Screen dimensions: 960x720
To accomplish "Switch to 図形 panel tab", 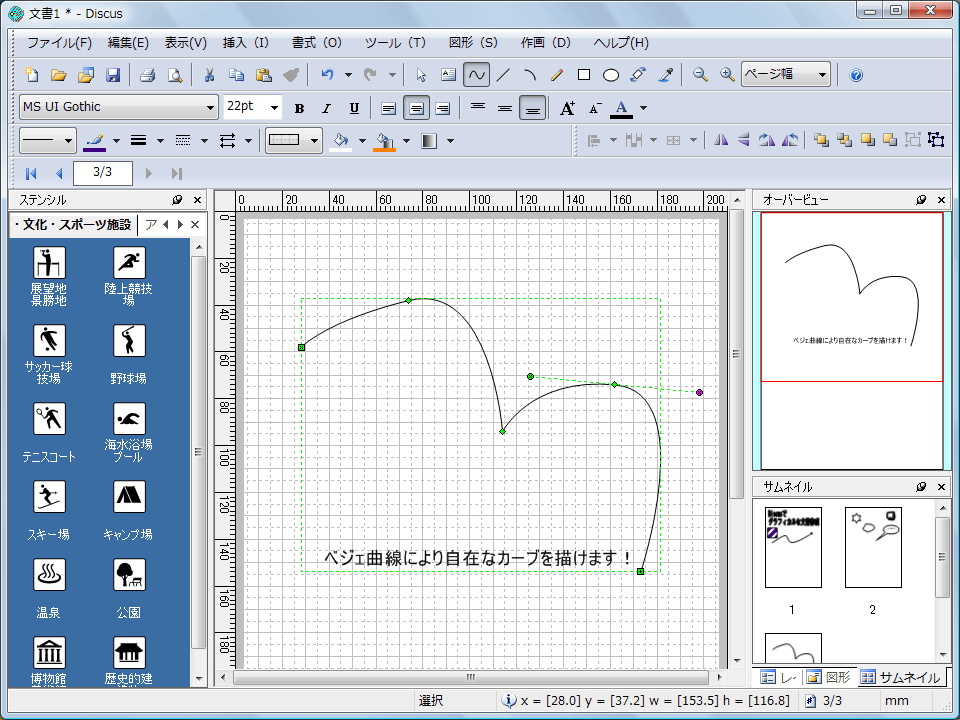I will (x=828, y=677).
